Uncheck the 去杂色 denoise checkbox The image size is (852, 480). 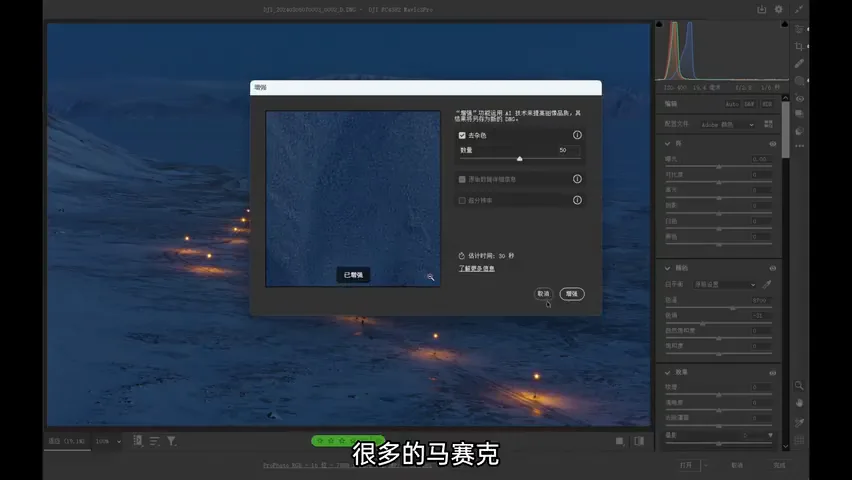[462, 135]
